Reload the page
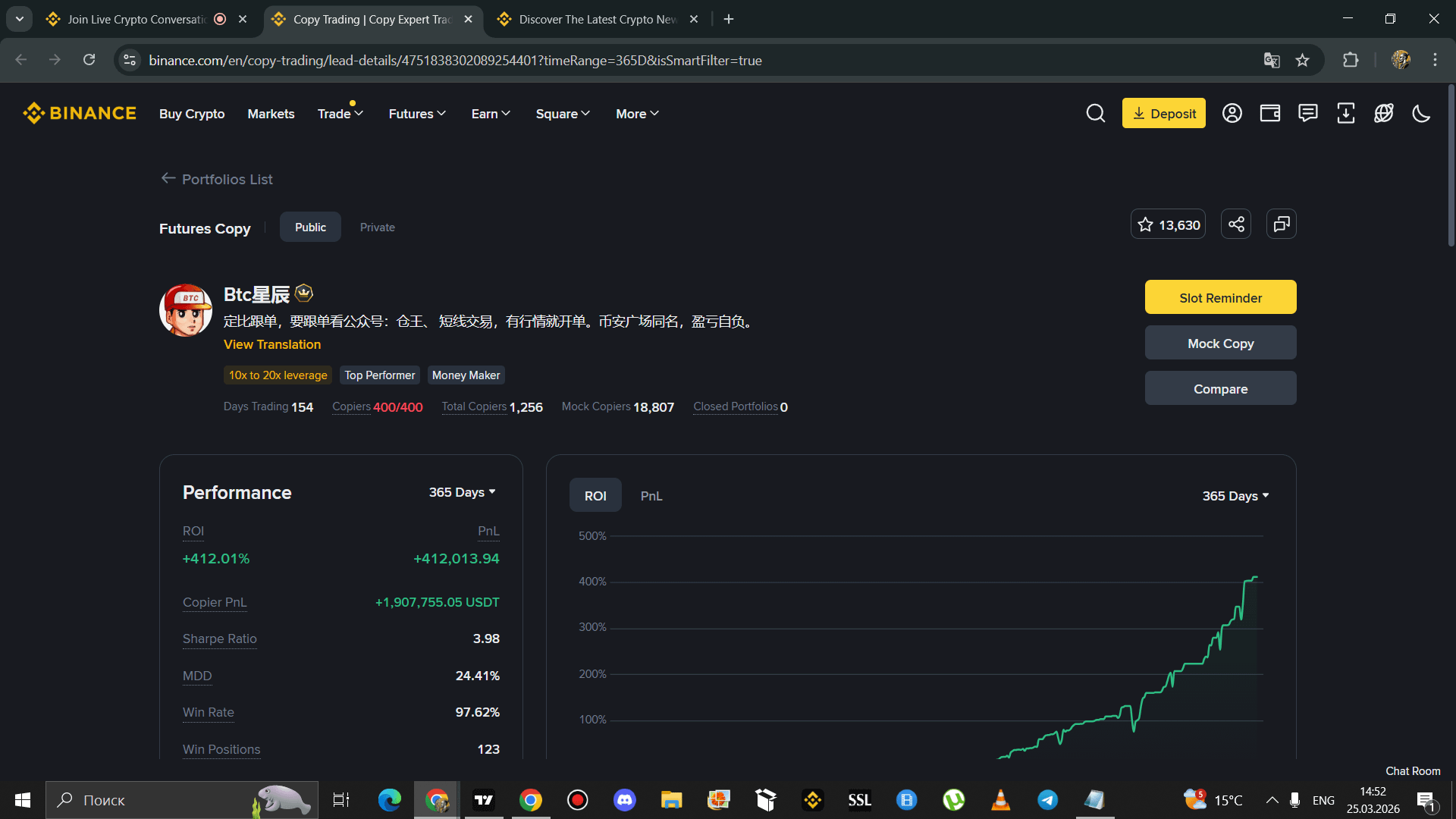 point(89,60)
